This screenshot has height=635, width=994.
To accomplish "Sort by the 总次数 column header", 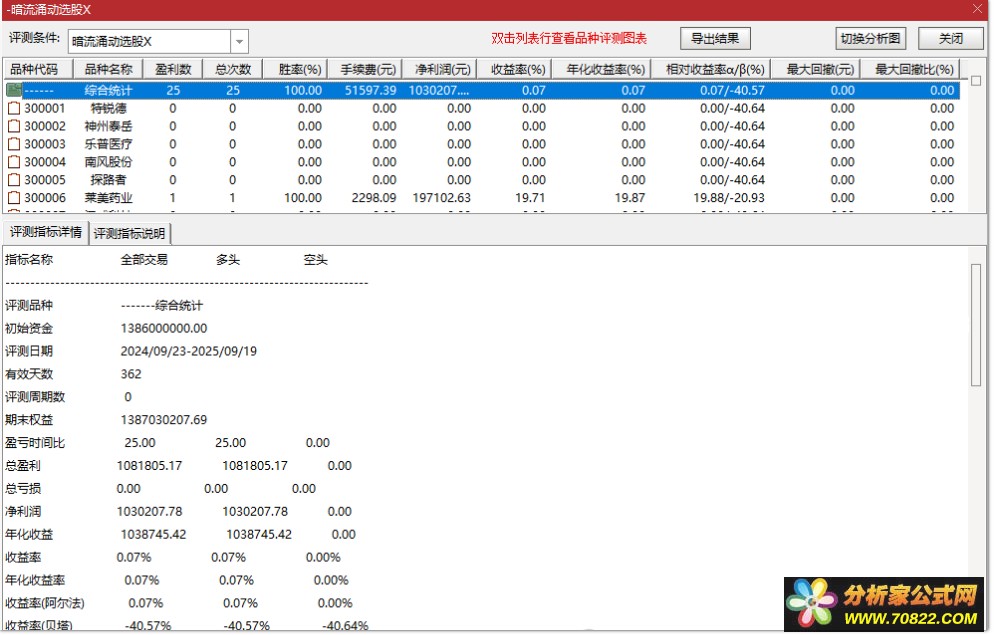I will click(233, 69).
